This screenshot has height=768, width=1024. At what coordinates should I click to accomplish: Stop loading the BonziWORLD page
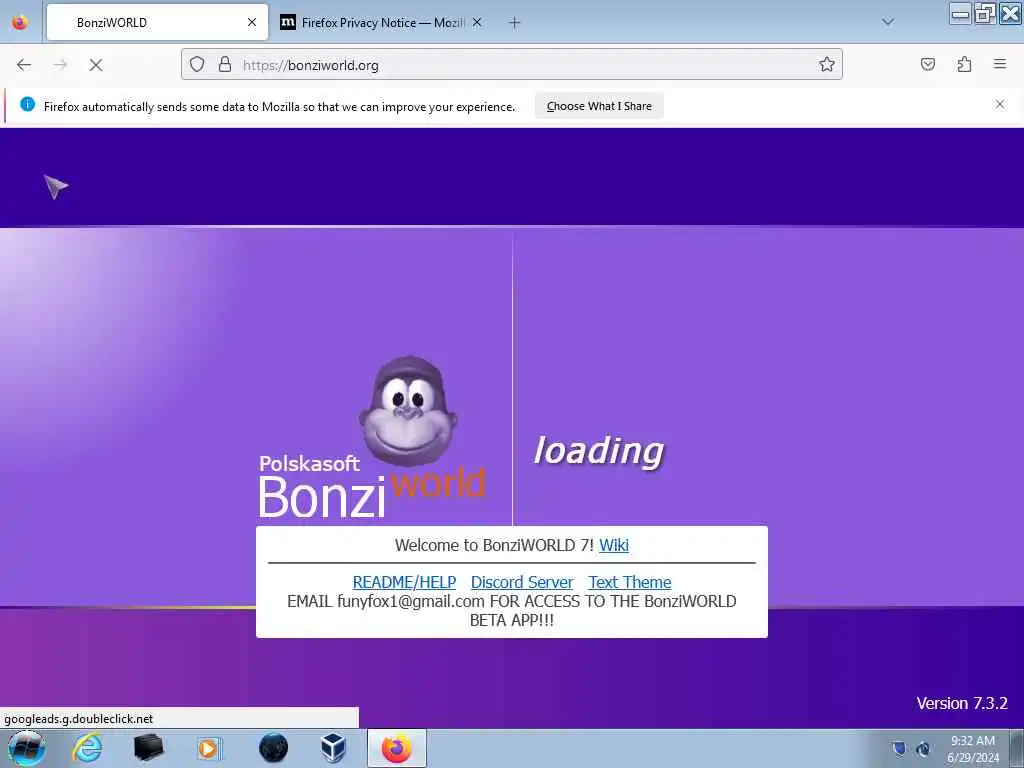(96, 65)
